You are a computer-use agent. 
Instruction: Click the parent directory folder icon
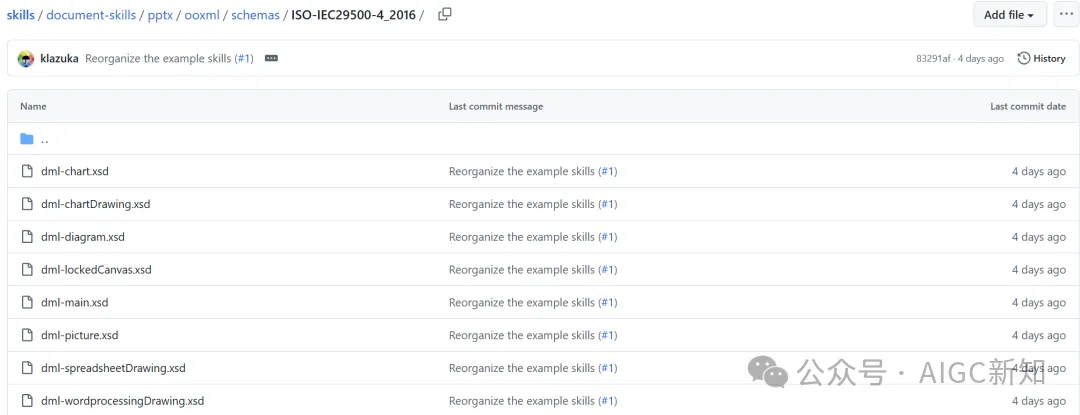click(27, 139)
